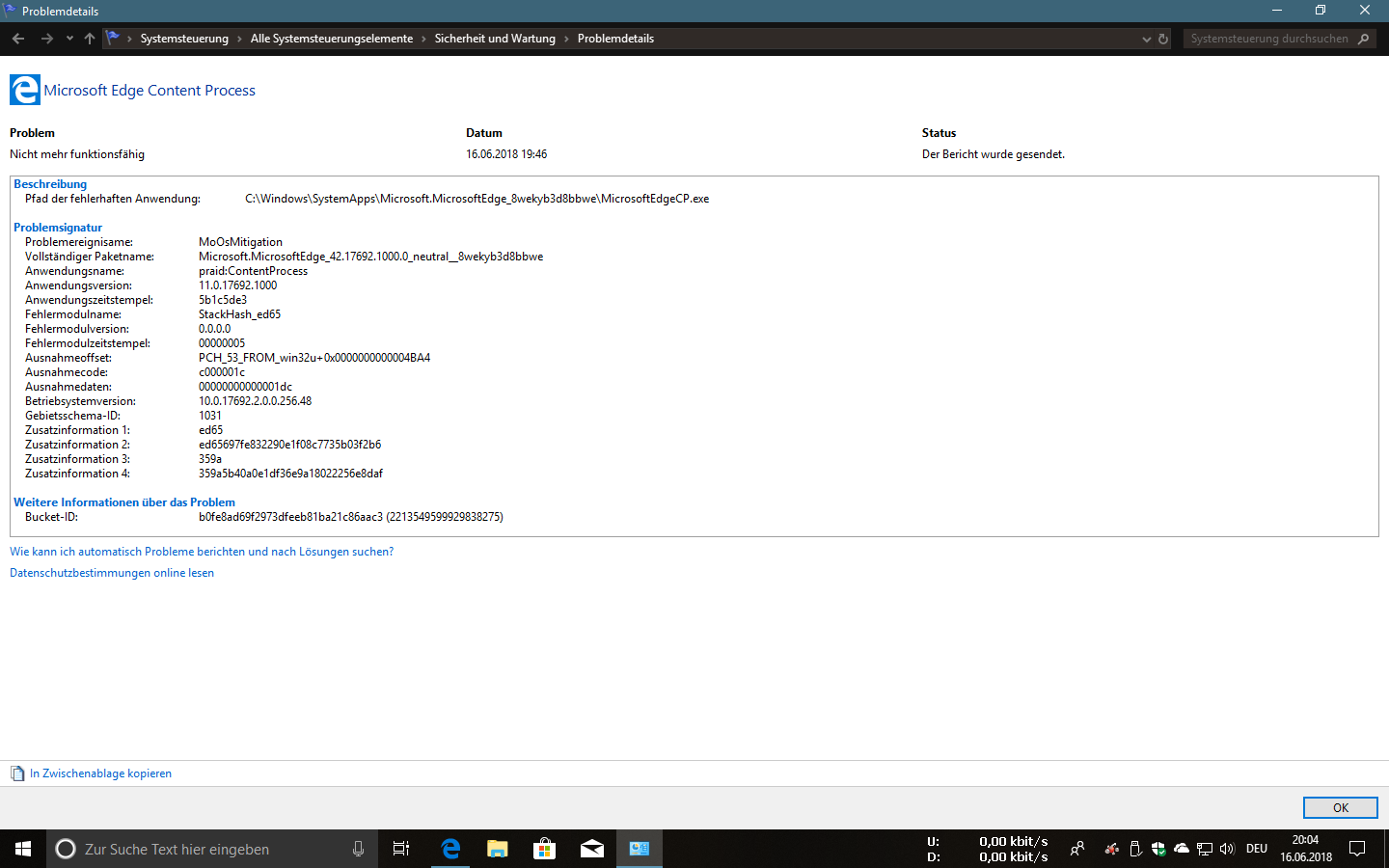Open volume speaker tray icon

point(1227,849)
